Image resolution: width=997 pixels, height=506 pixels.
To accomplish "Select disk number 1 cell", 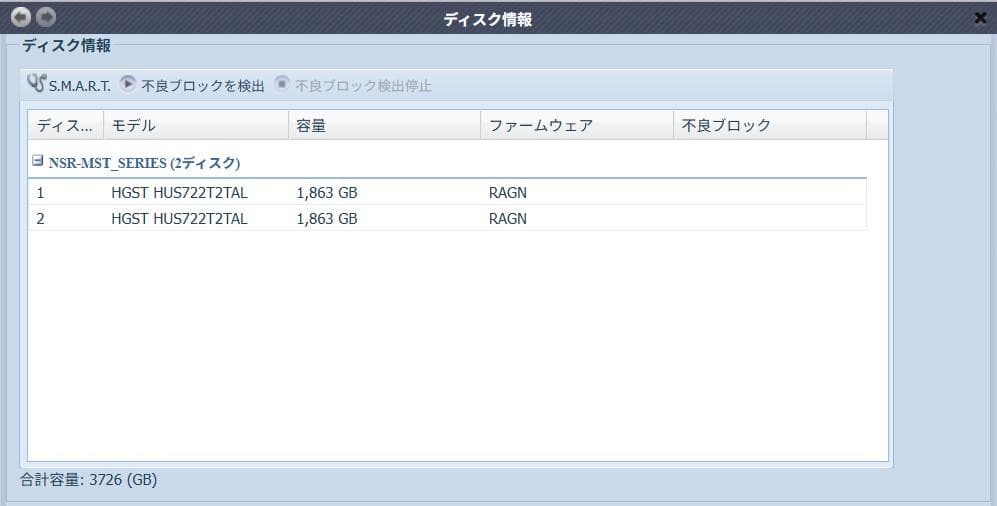I will coord(40,193).
